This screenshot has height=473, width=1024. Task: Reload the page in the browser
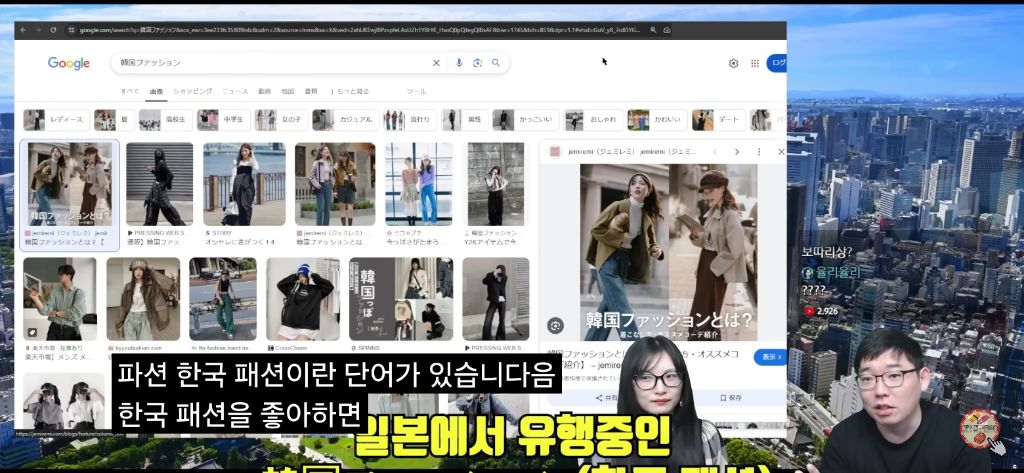53,30
